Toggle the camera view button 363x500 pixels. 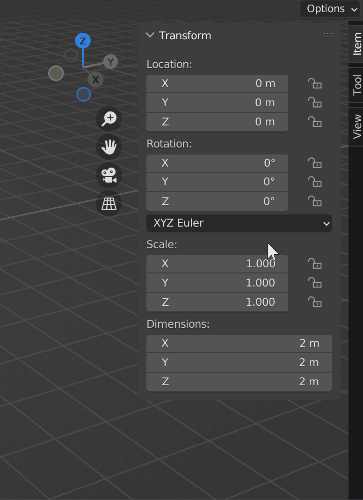point(109,175)
